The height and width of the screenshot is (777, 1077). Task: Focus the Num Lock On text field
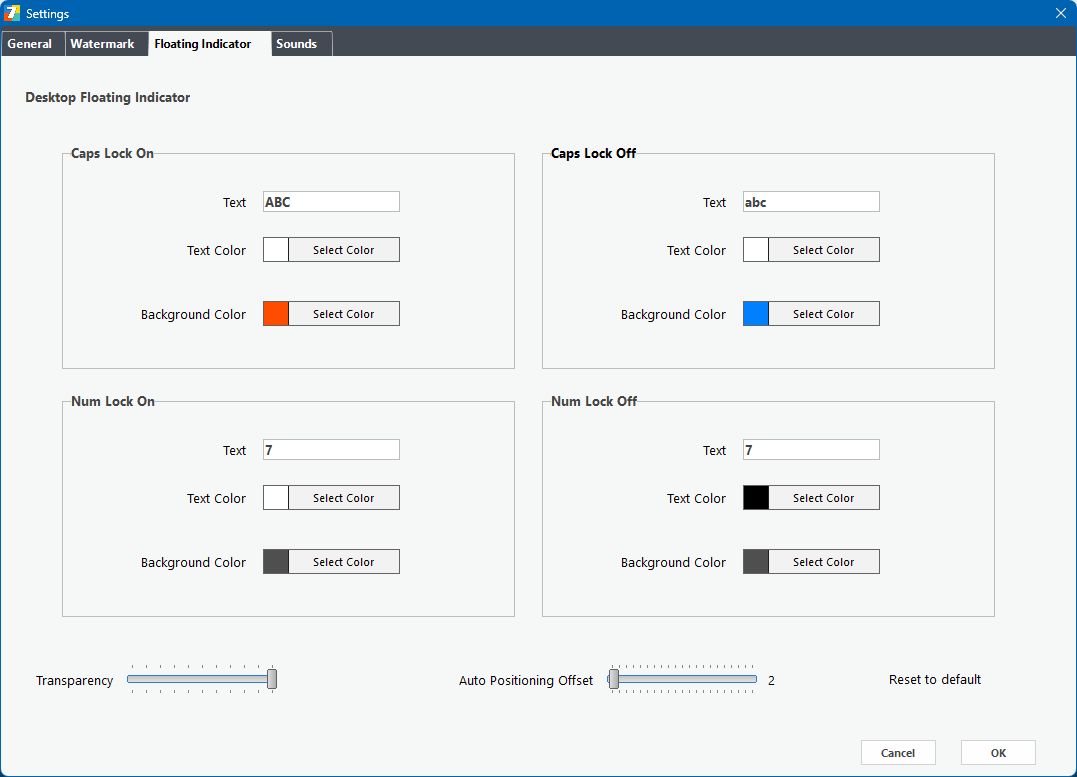[x=331, y=450]
